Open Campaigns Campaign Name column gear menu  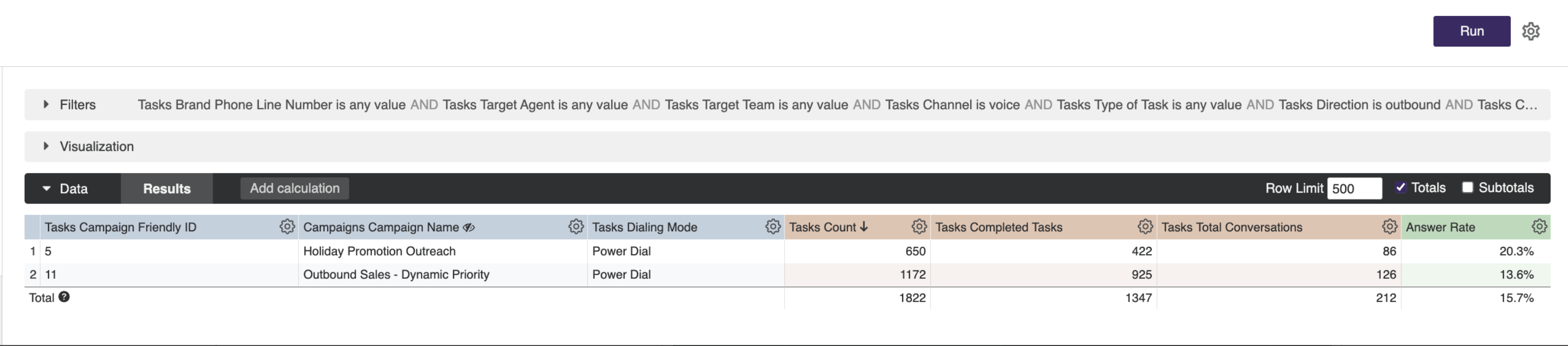click(575, 227)
